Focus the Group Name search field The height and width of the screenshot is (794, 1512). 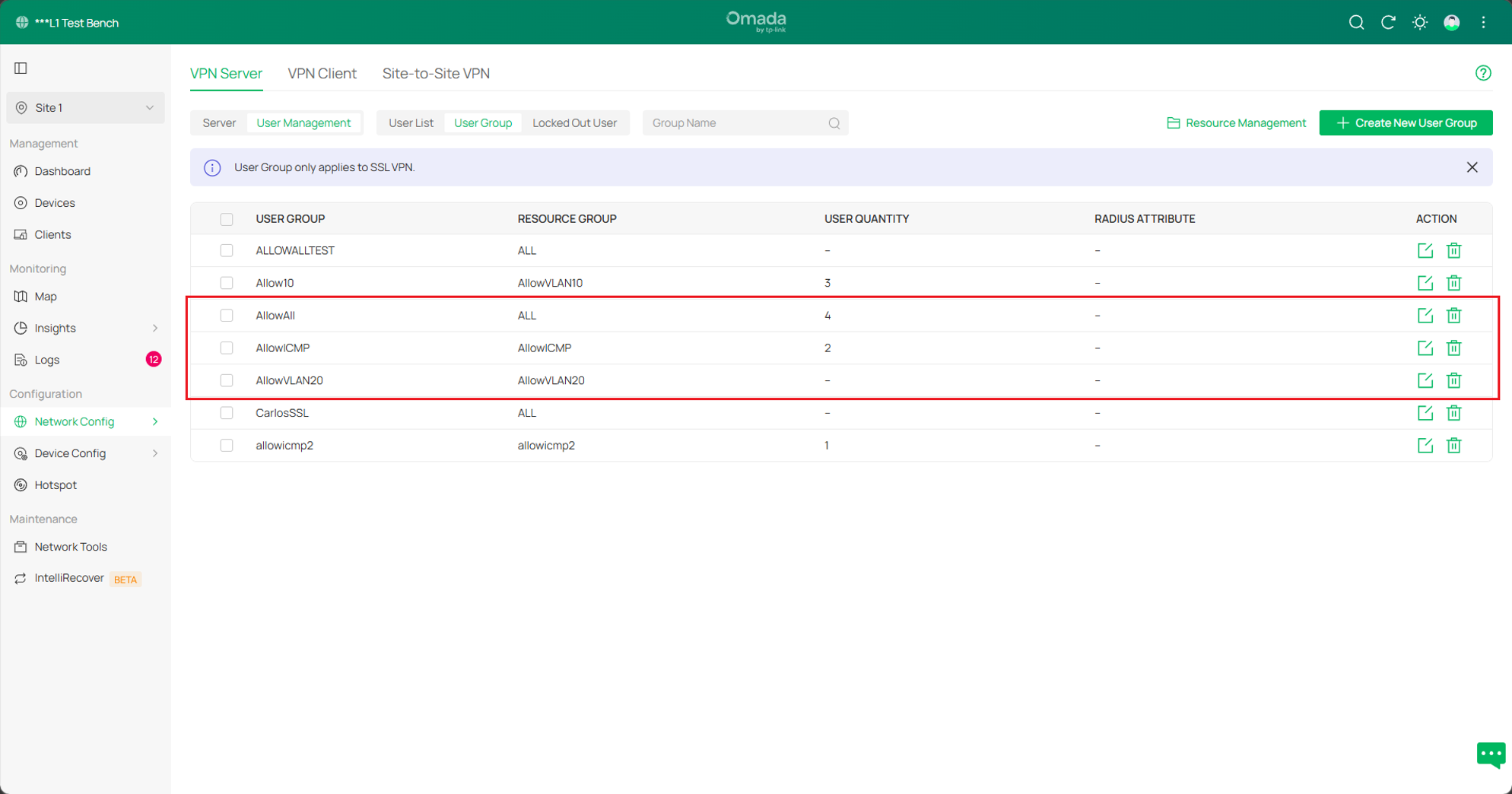pos(745,123)
